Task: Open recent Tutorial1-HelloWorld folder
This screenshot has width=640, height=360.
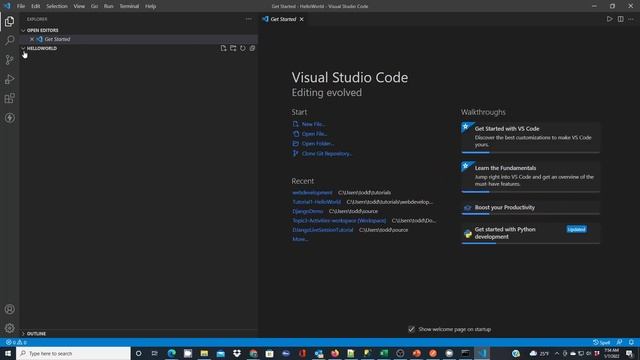Action: (316, 202)
